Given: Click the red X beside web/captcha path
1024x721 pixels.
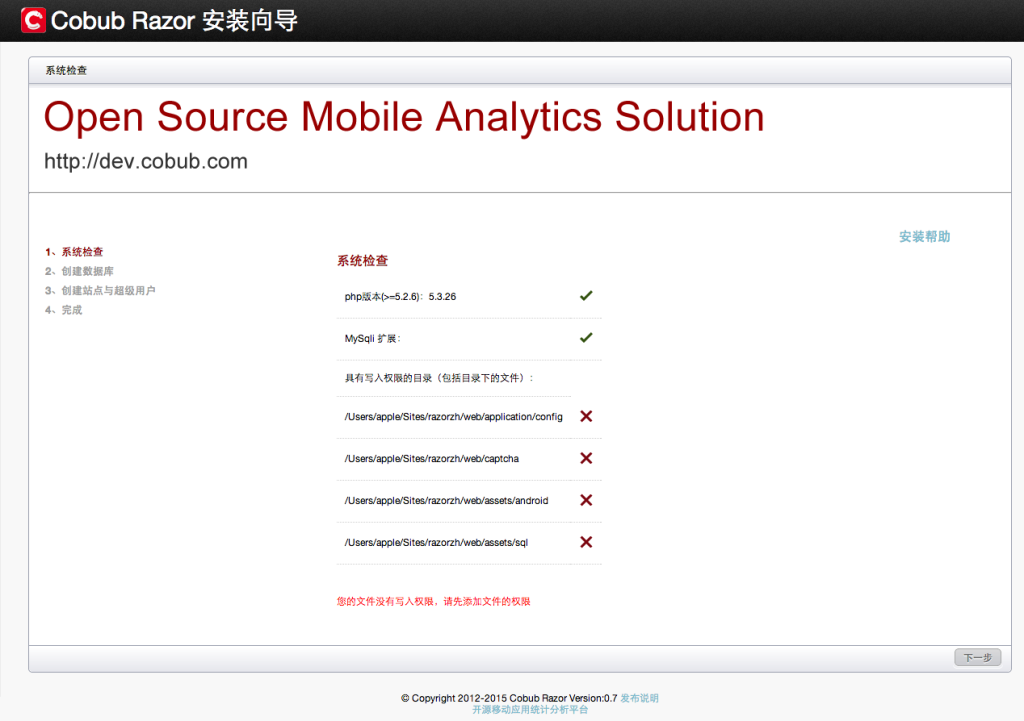Looking at the screenshot, I should click(x=586, y=458).
